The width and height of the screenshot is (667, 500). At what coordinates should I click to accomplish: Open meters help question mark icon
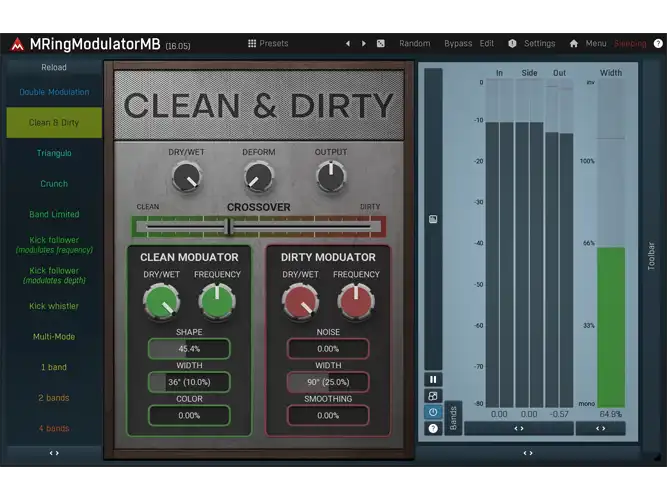coord(433,429)
